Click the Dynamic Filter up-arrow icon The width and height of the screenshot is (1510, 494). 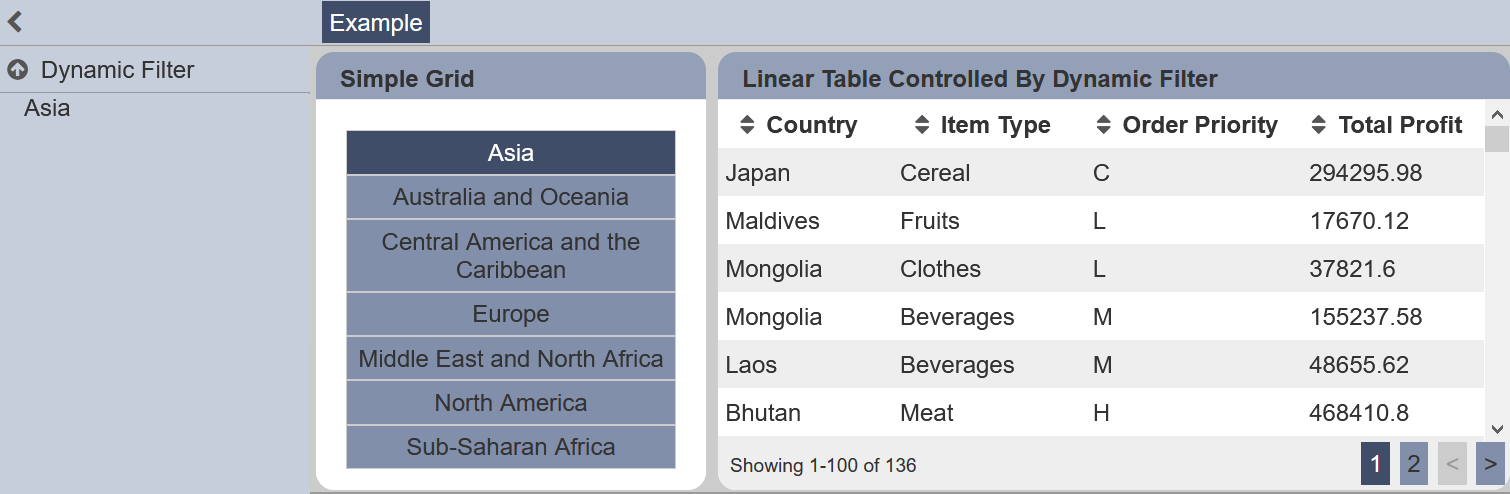point(17,70)
